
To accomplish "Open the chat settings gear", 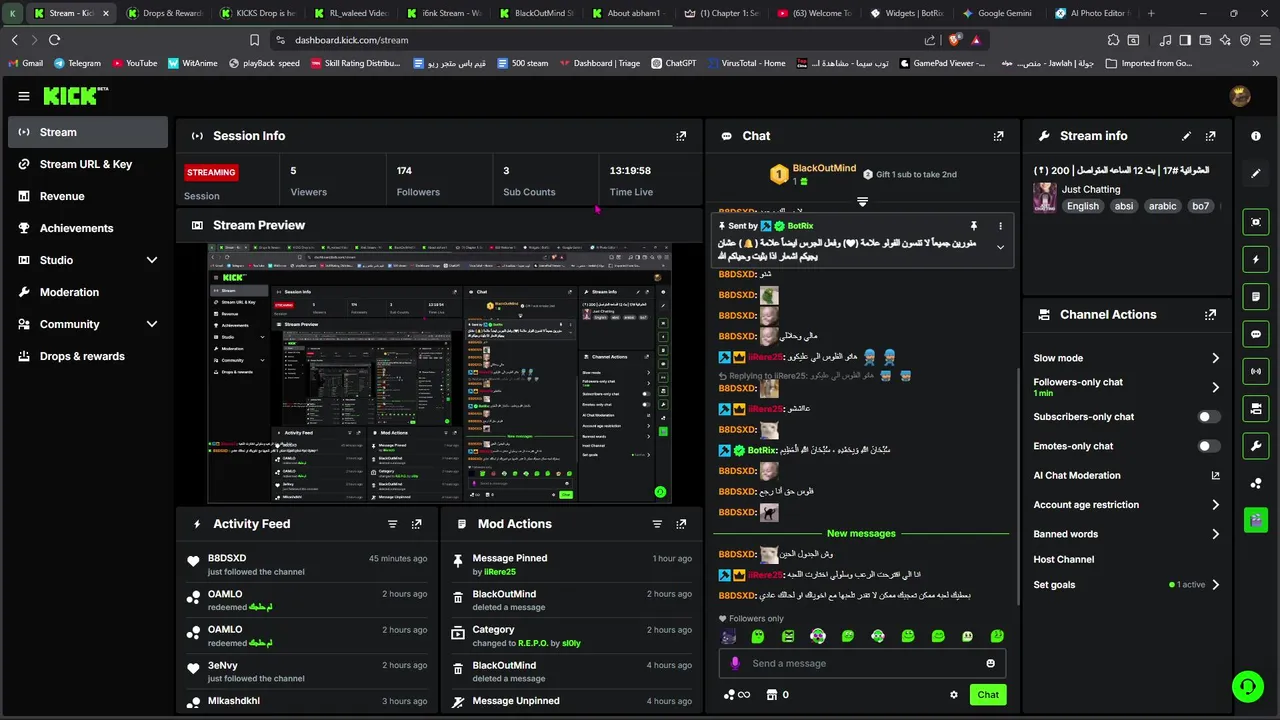I will [954, 695].
